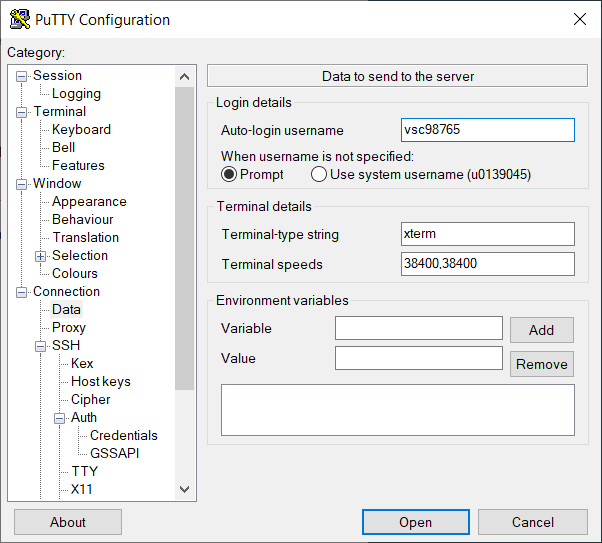Screen dimensions: 602x543
Task: Collapse the Window tree node
Action: tap(22, 184)
